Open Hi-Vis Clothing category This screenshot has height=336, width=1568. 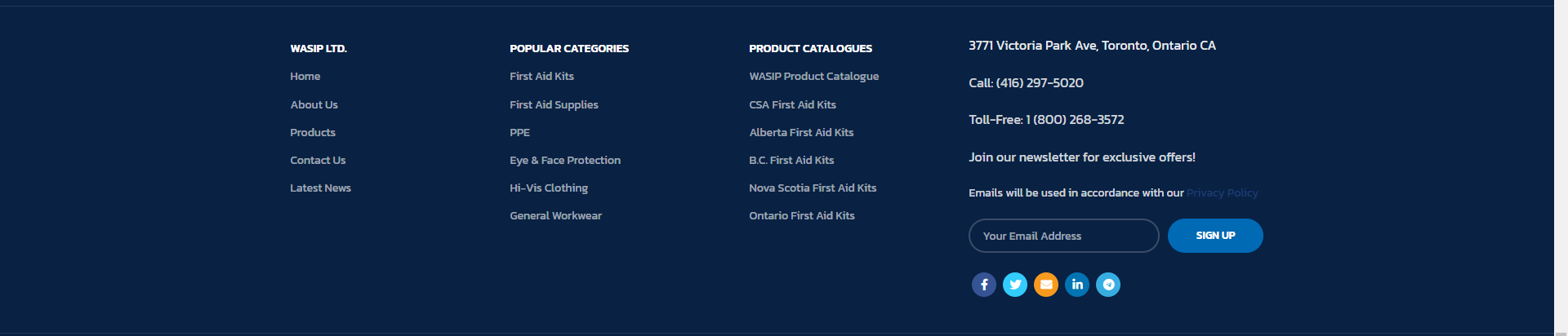tap(549, 188)
